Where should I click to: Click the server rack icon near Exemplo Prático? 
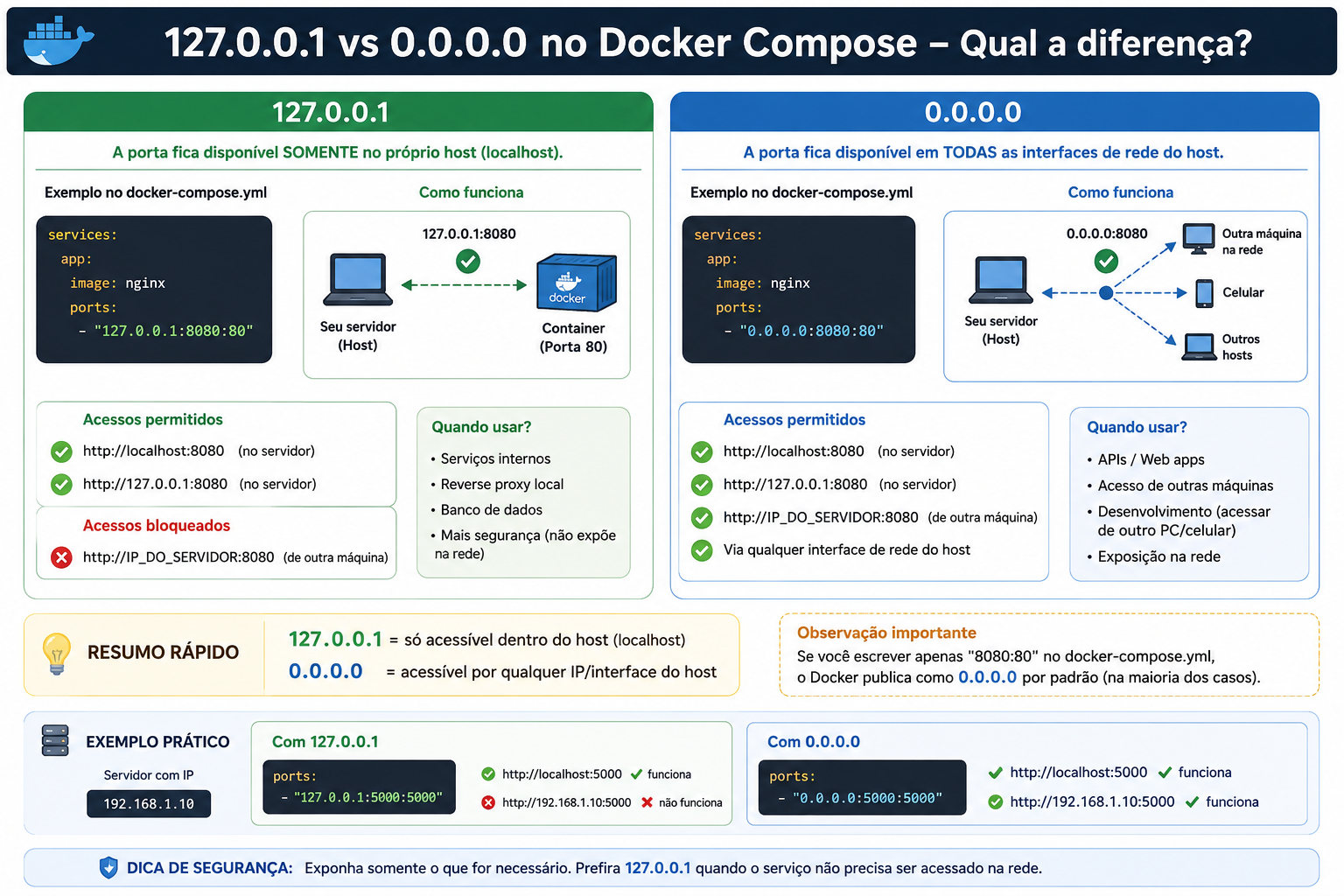tap(55, 740)
